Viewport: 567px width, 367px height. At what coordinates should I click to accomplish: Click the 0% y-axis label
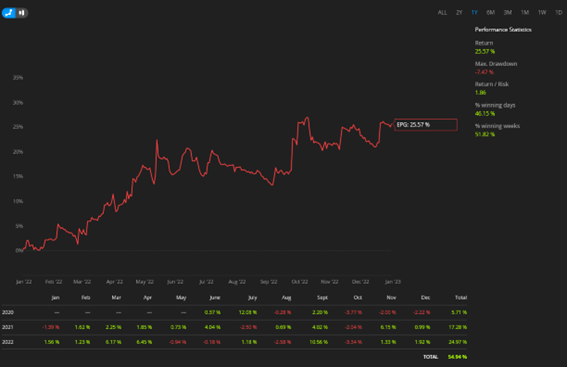(19, 250)
